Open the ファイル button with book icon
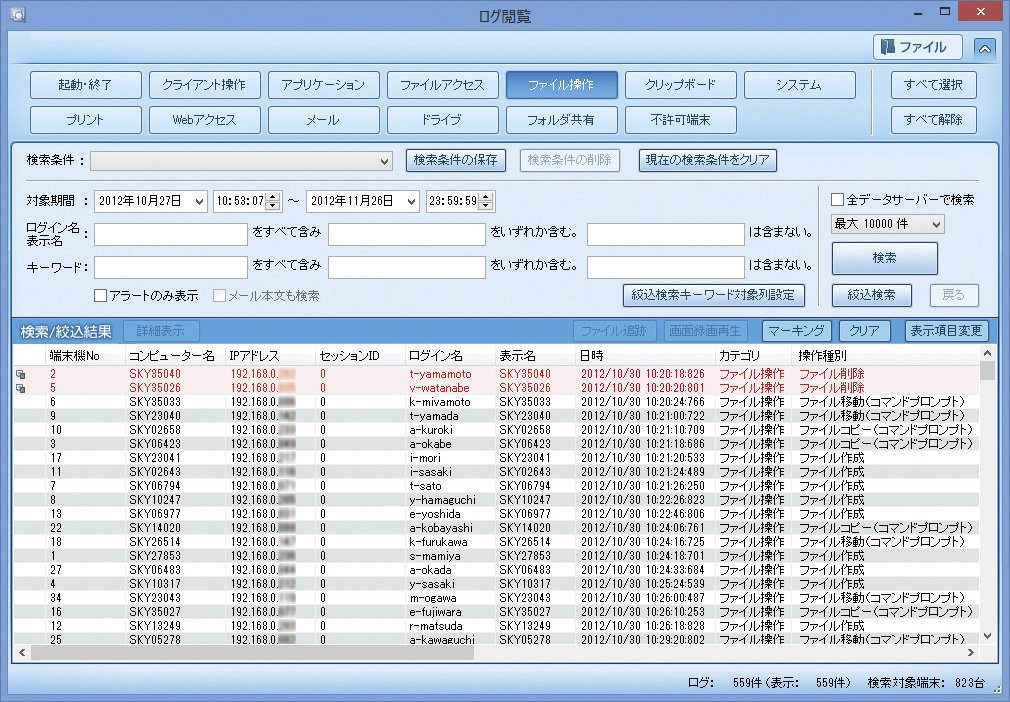This screenshot has height=702, width=1010. (917, 47)
